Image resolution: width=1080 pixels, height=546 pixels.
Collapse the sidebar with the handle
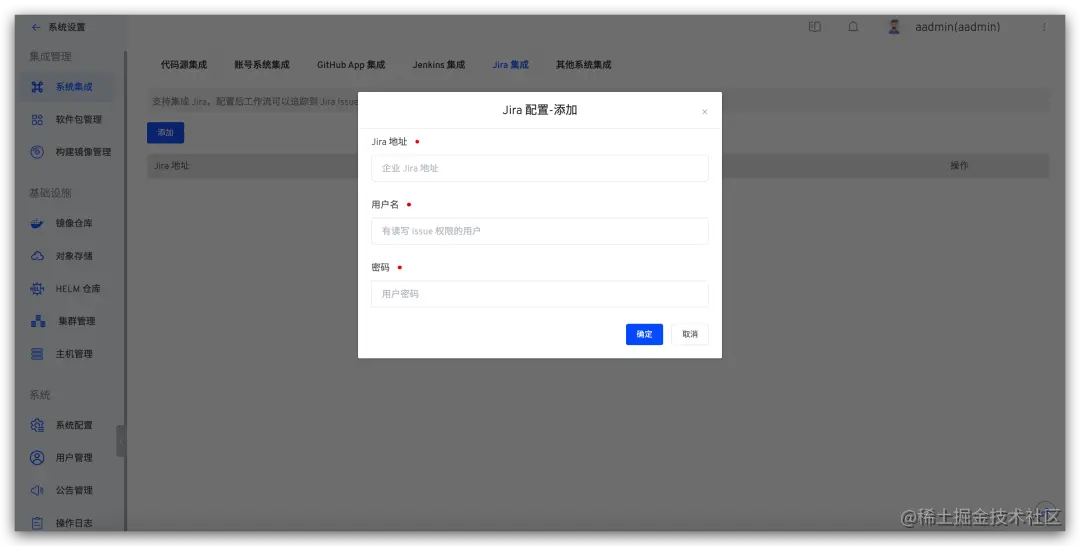pos(121,441)
